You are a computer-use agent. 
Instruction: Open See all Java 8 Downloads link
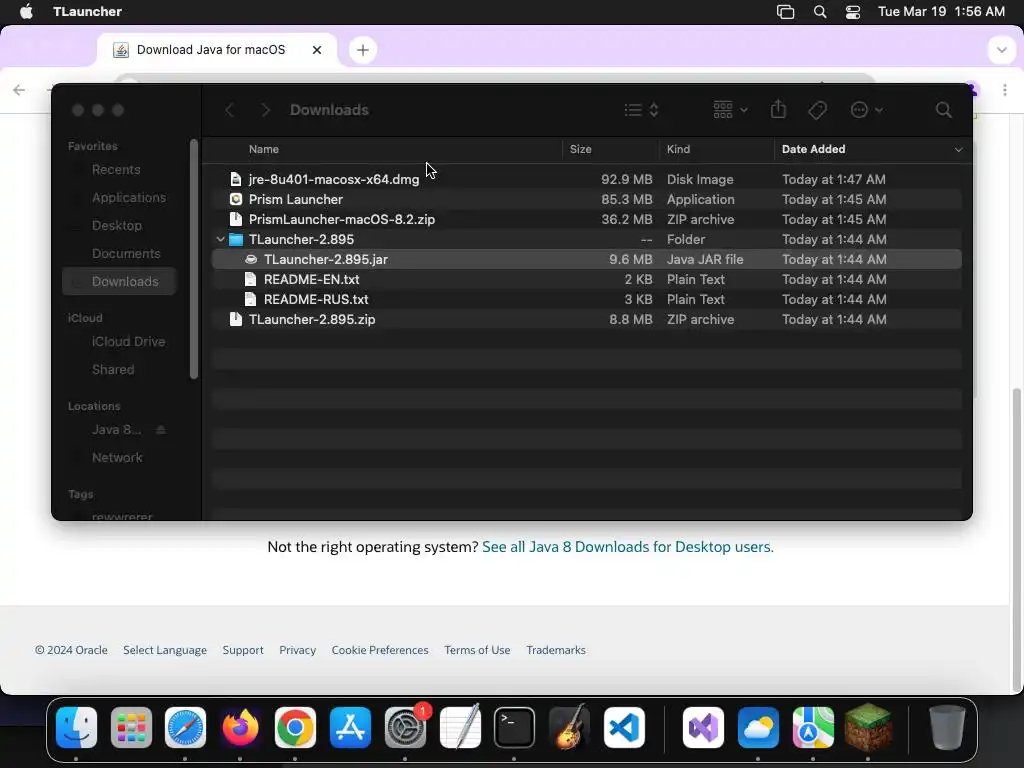628,547
